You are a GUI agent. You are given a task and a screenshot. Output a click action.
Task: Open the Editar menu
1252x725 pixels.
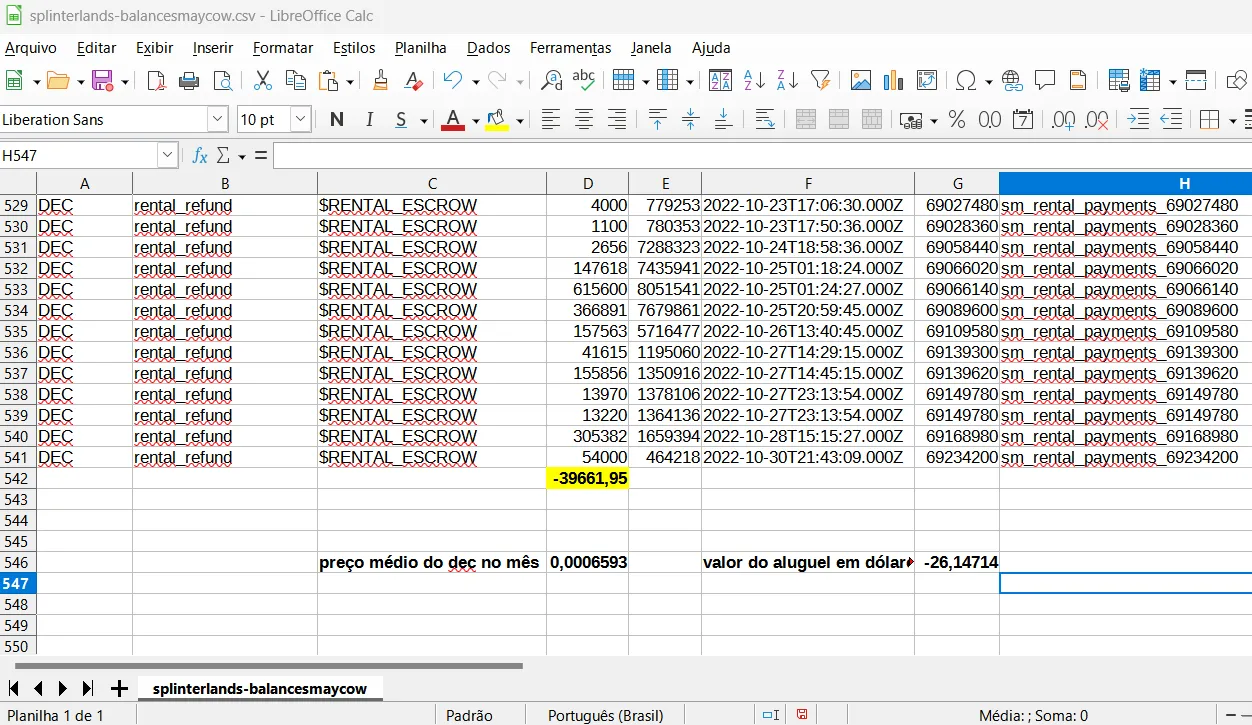click(97, 48)
